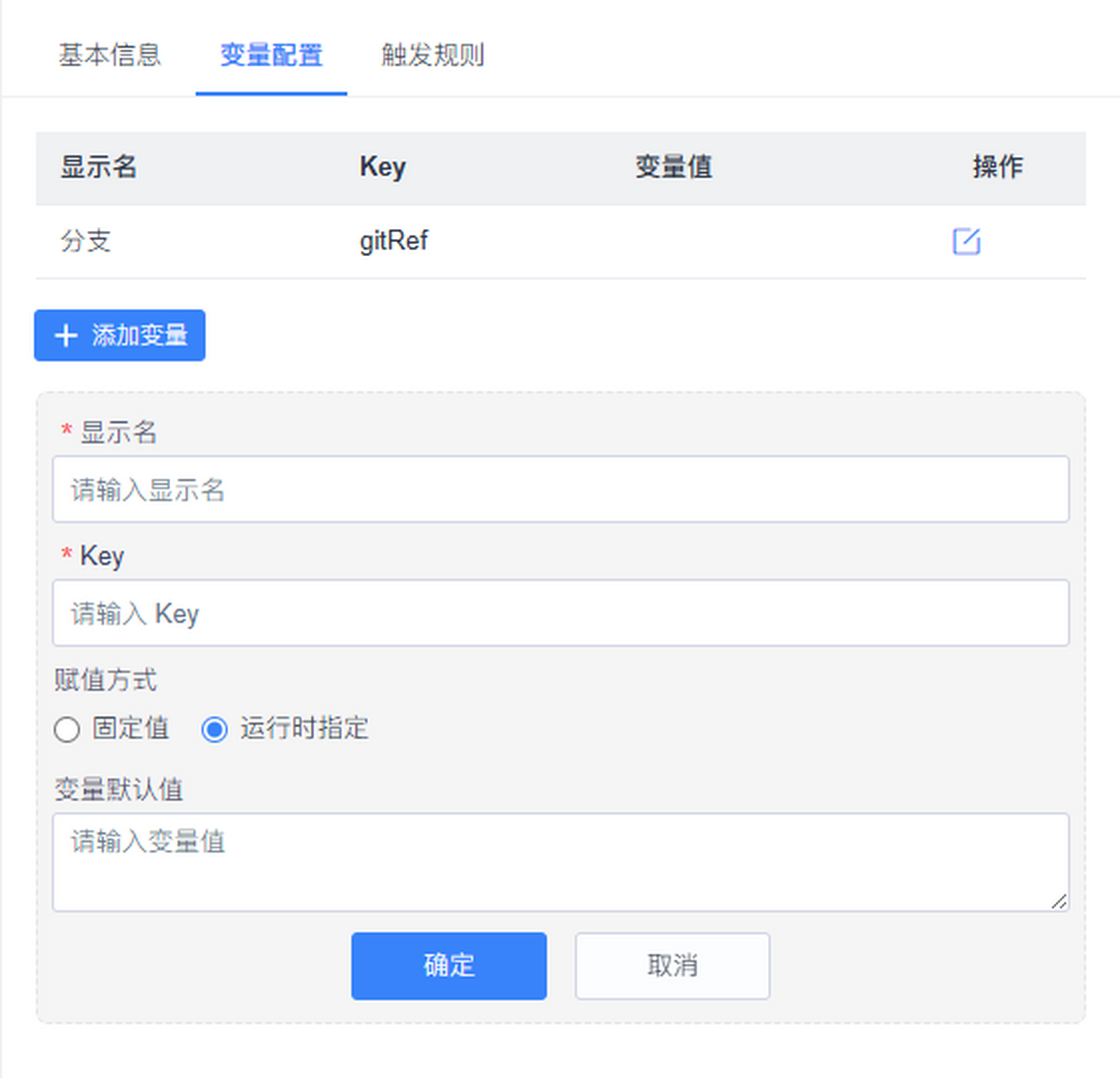Image resolution: width=1120 pixels, height=1078 pixels.
Task: Focus the 请输入显示名 input field
Action: 561,489
